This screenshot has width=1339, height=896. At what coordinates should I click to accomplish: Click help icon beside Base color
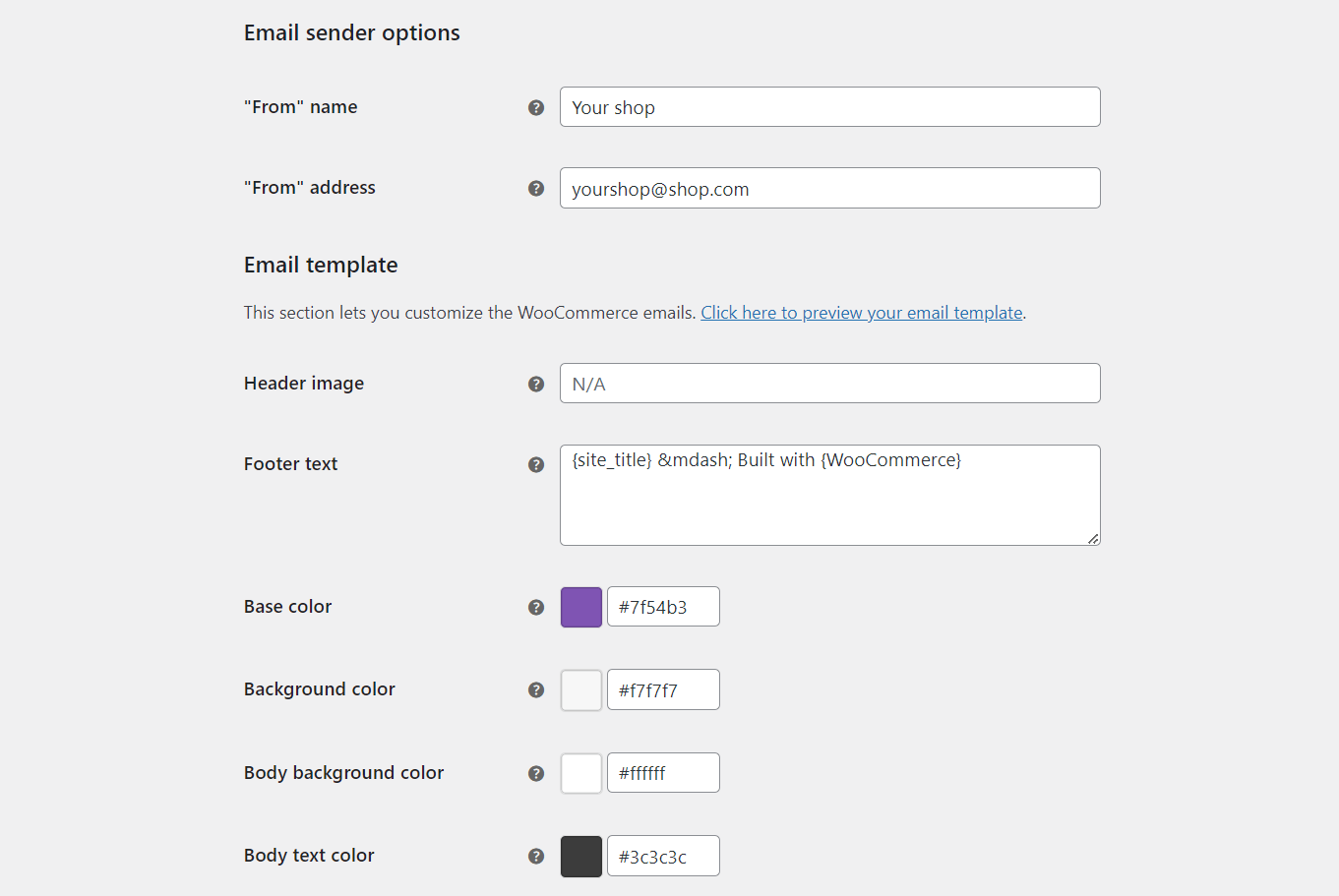(x=536, y=607)
